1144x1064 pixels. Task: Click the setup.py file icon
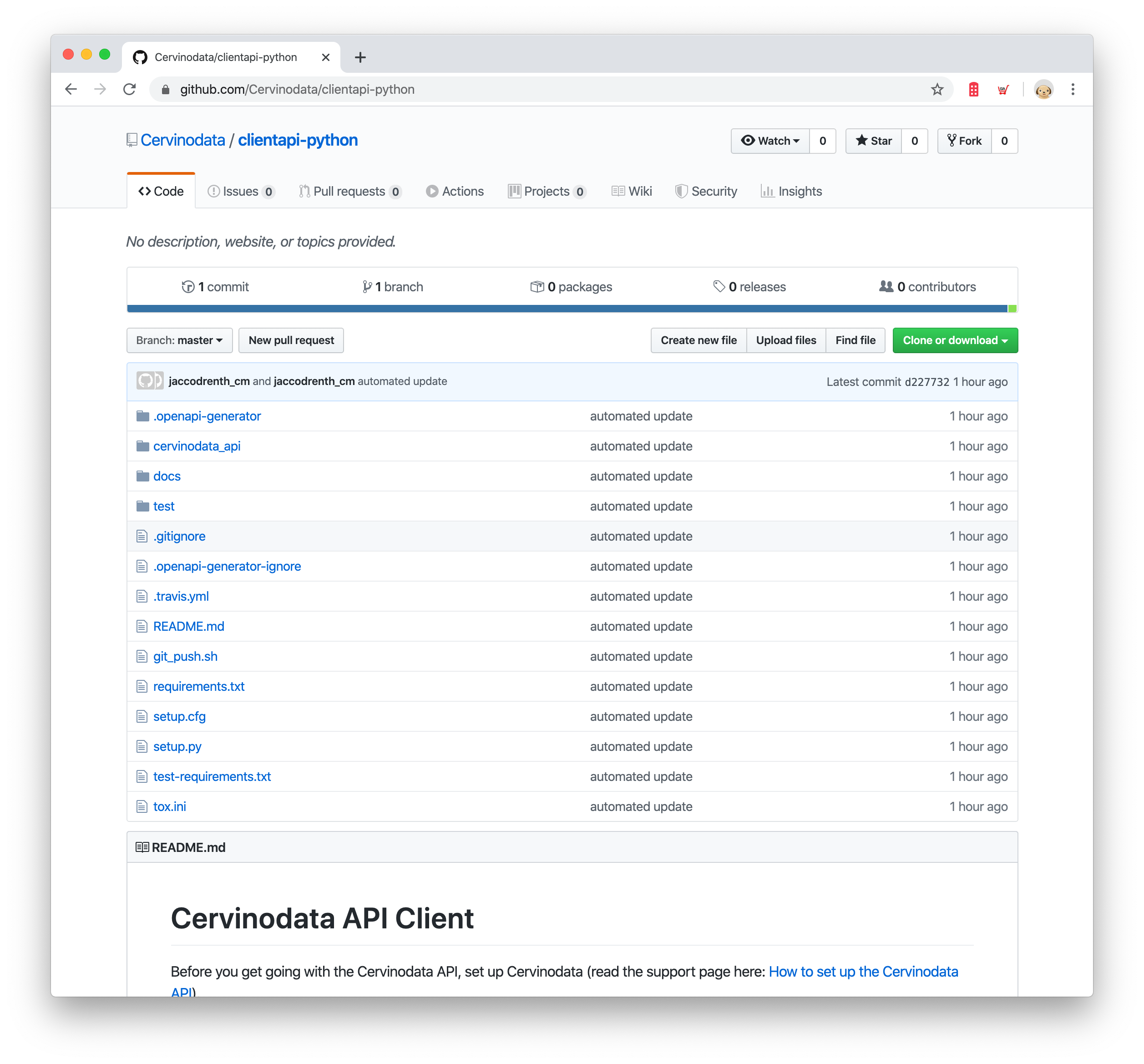[142, 746]
